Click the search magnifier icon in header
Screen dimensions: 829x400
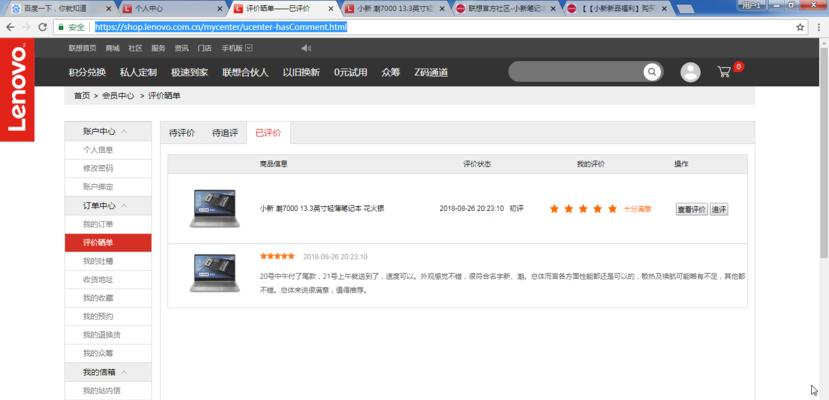(652, 71)
